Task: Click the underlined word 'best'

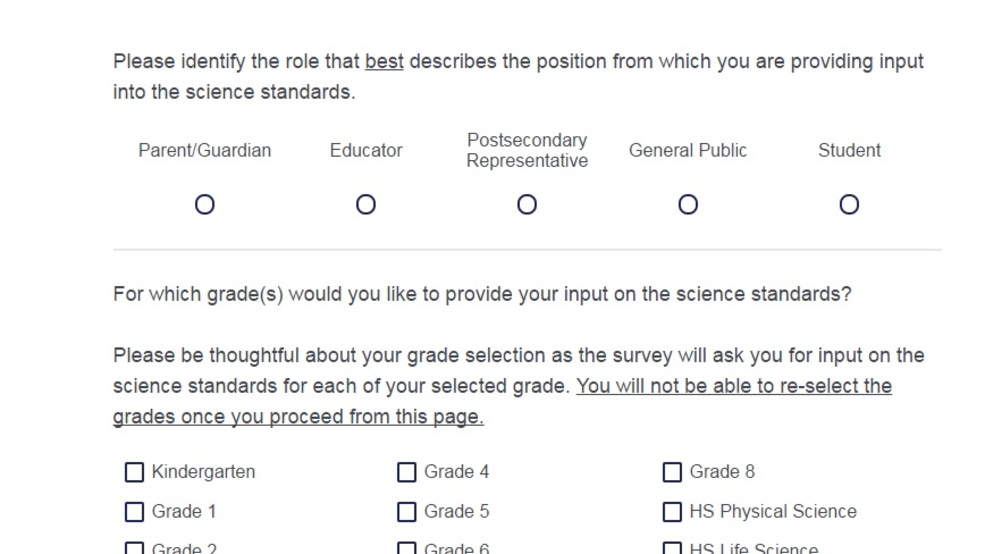Action: (x=384, y=62)
